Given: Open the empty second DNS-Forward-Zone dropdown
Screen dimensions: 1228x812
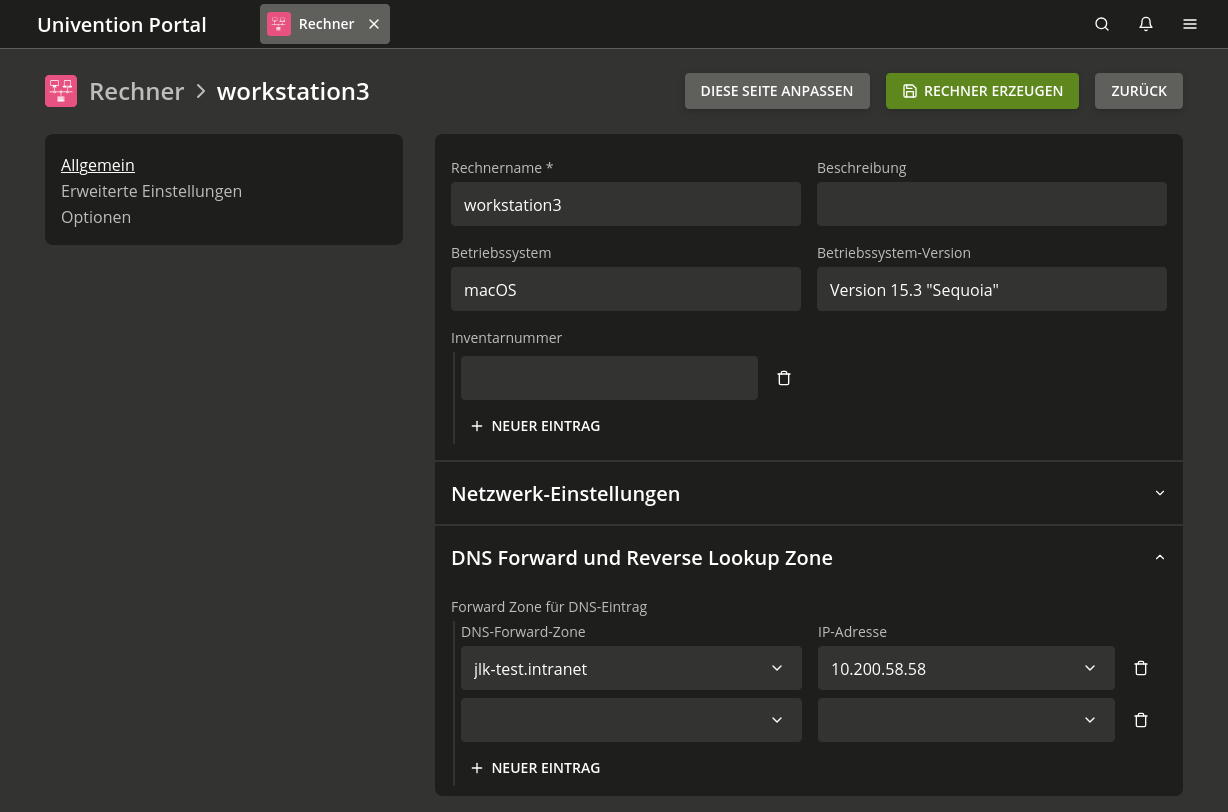Looking at the screenshot, I should (x=776, y=720).
